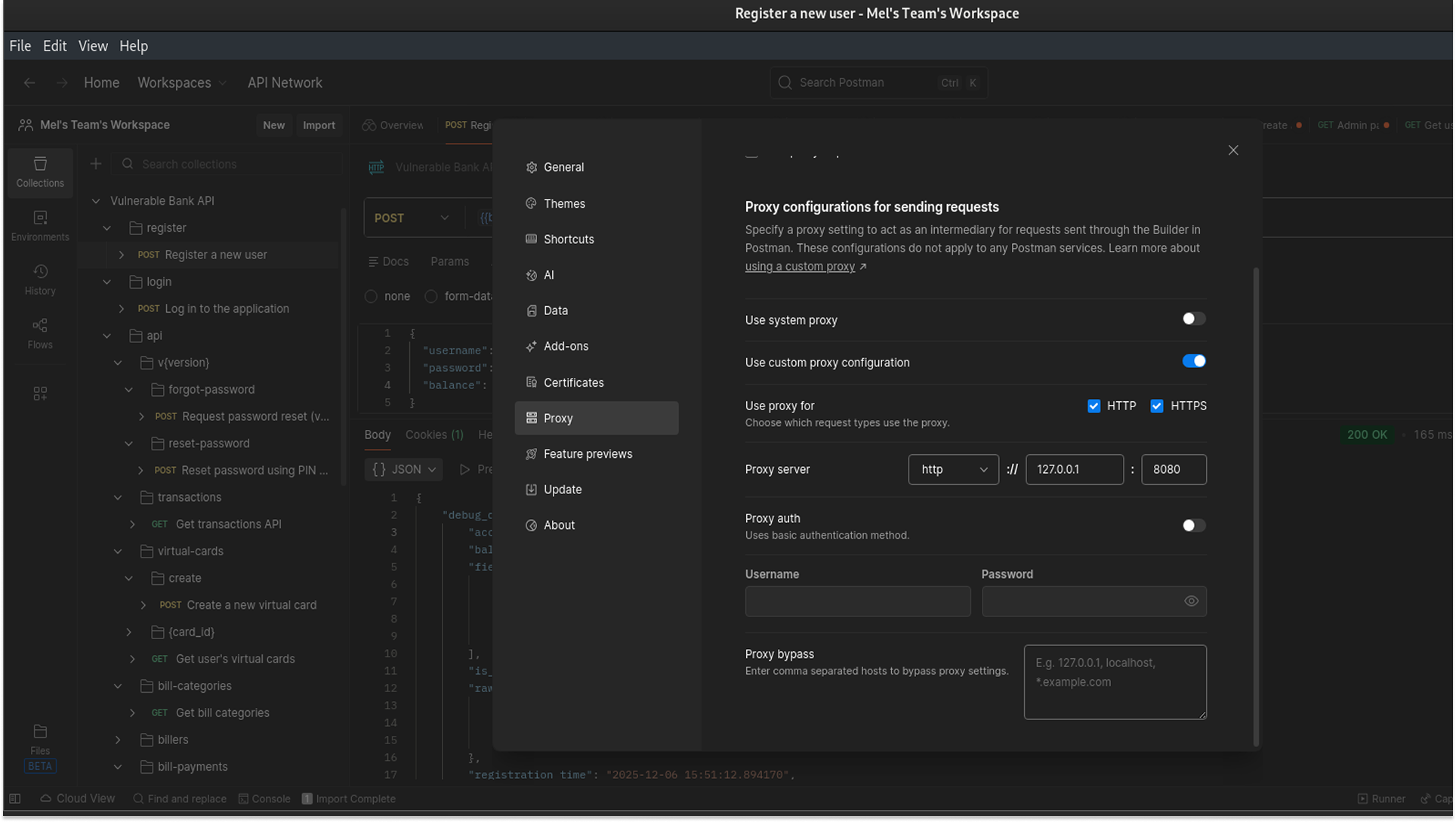This screenshot has width=1456, height=822.
Task: Click the proxy Username input field
Action: (x=857, y=601)
